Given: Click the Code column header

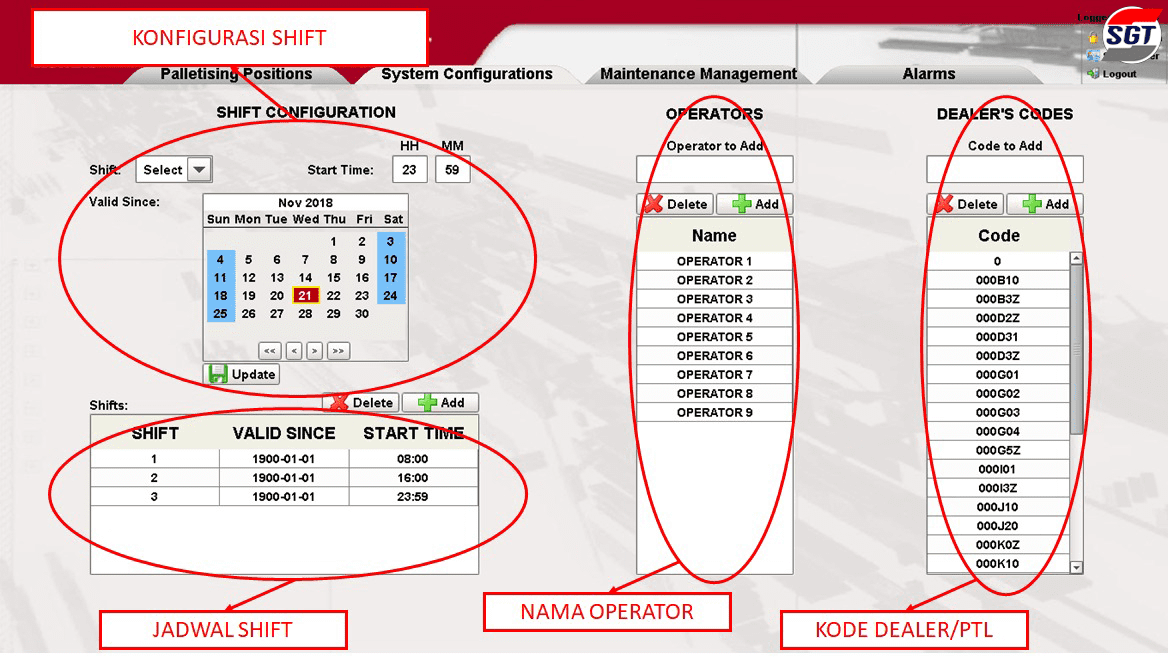Looking at the screenshot, I should 998,235.
